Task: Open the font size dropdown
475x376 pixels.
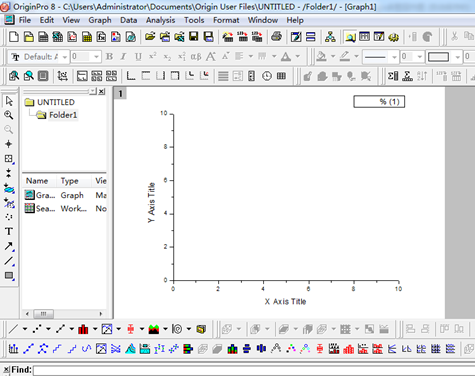Action: tap(96, 57)
